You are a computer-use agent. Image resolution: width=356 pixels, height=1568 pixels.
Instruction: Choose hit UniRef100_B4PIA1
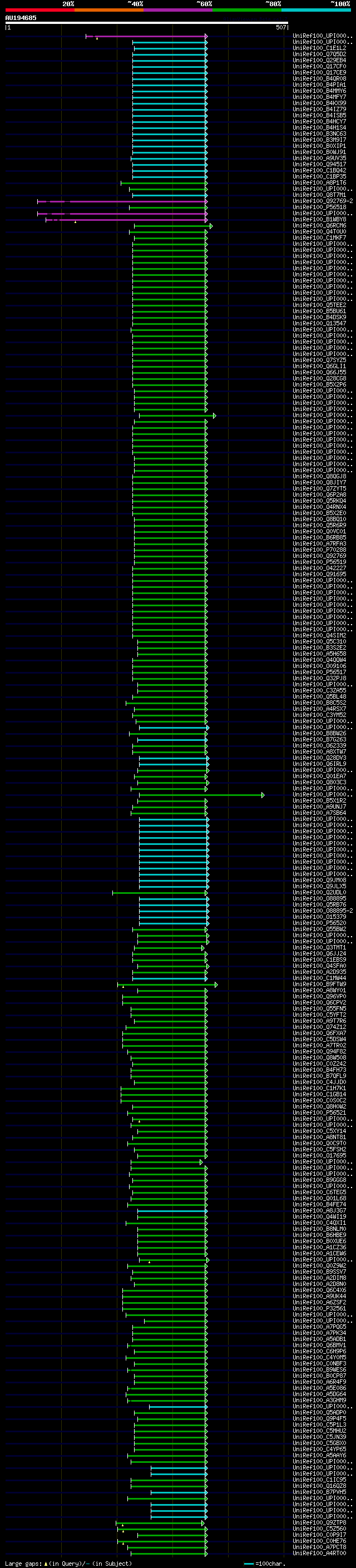point(319,85)
